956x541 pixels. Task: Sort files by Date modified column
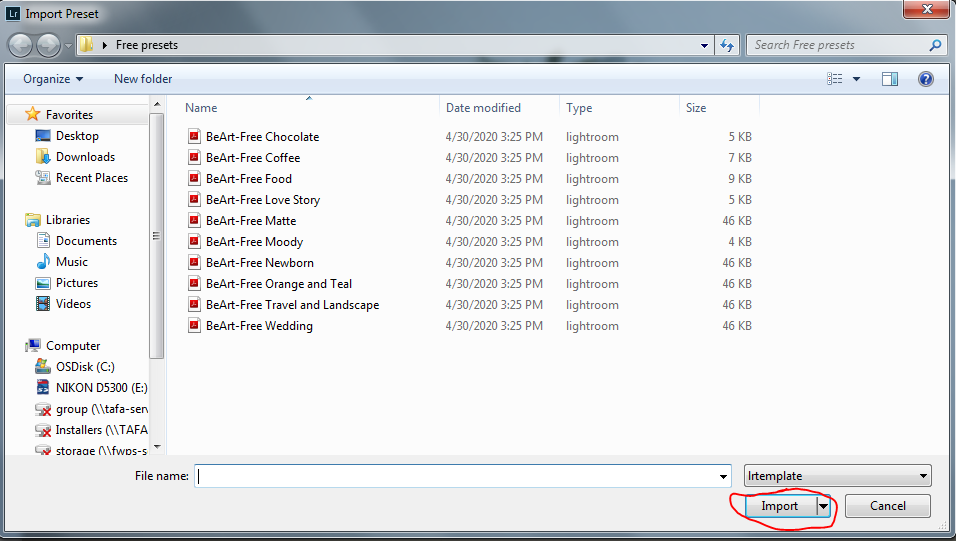coord(483,108)
